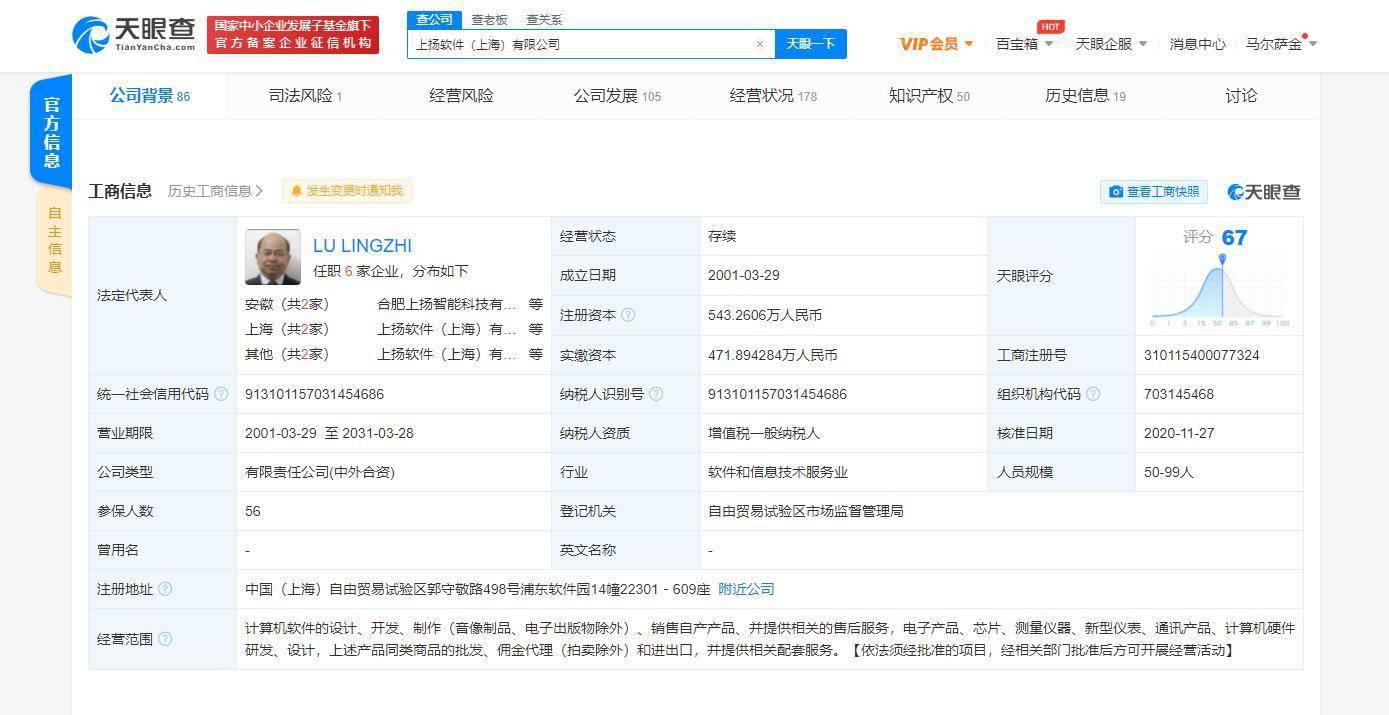
Task: Select the 自主信息 side tab
Action: [54, 241]
